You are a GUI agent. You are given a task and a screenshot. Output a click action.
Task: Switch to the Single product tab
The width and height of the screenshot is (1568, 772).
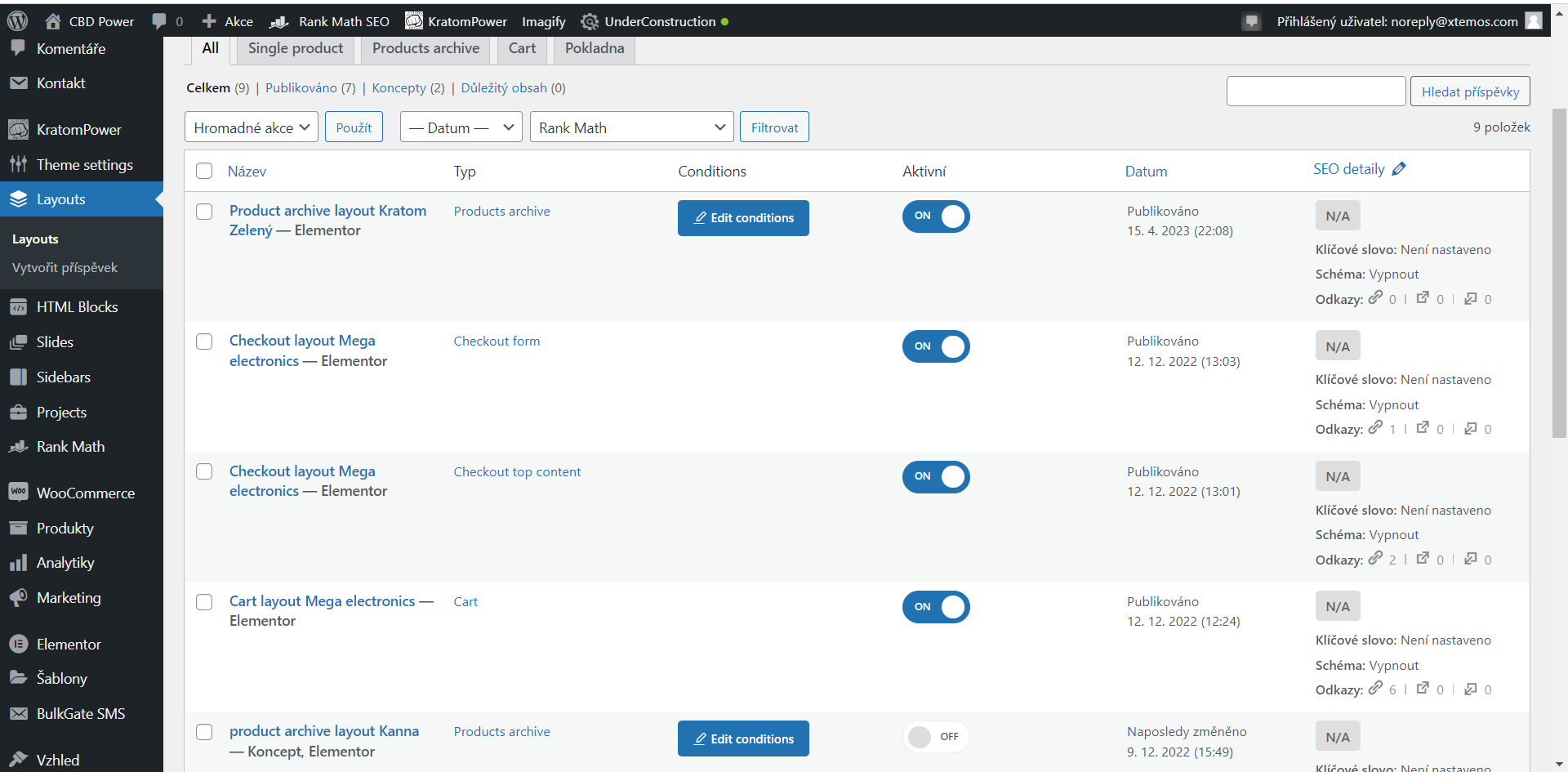click(296, 48)
